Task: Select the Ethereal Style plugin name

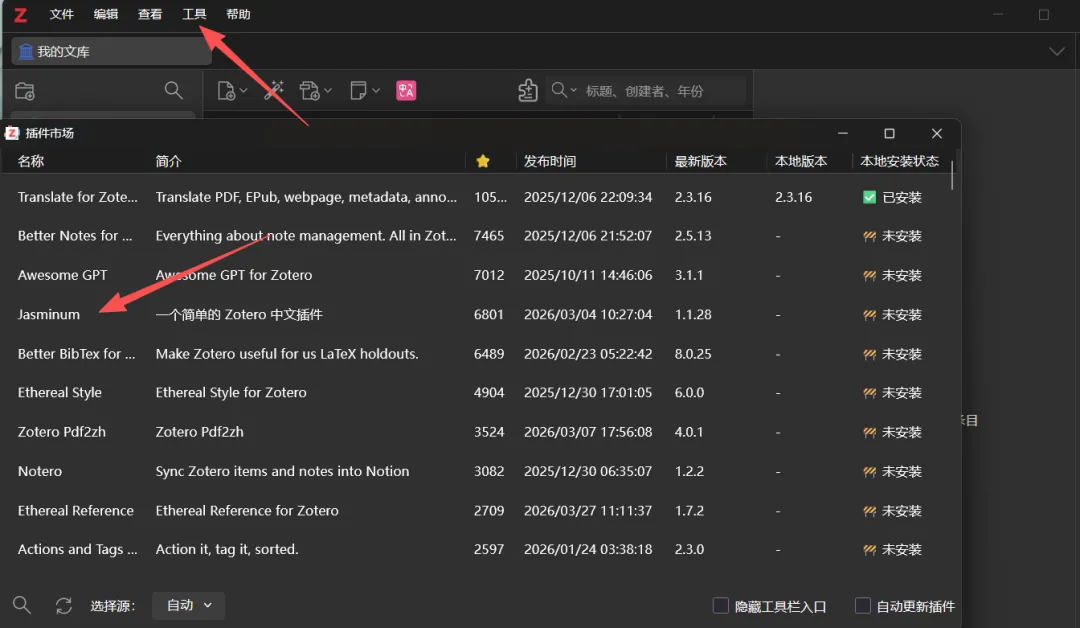Action: pyautogui.click(x=59, y=392)
